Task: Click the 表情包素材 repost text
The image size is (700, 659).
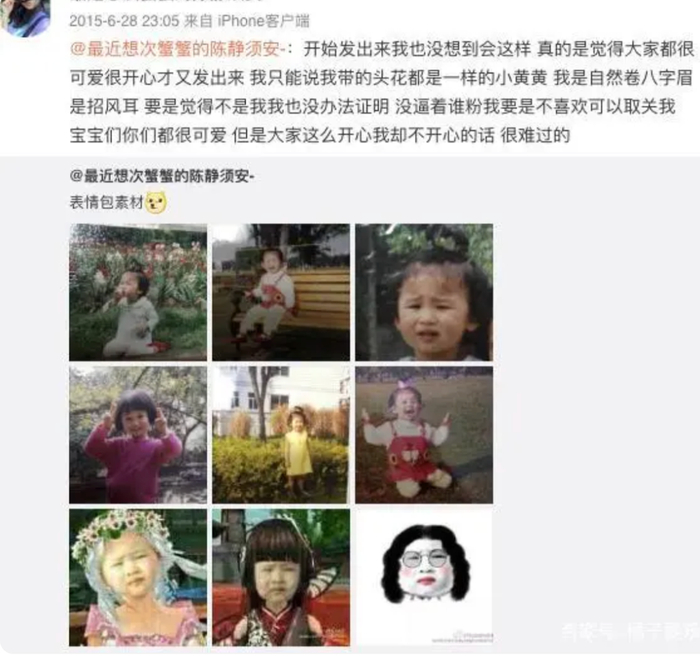Action: (x=106, y=203)
